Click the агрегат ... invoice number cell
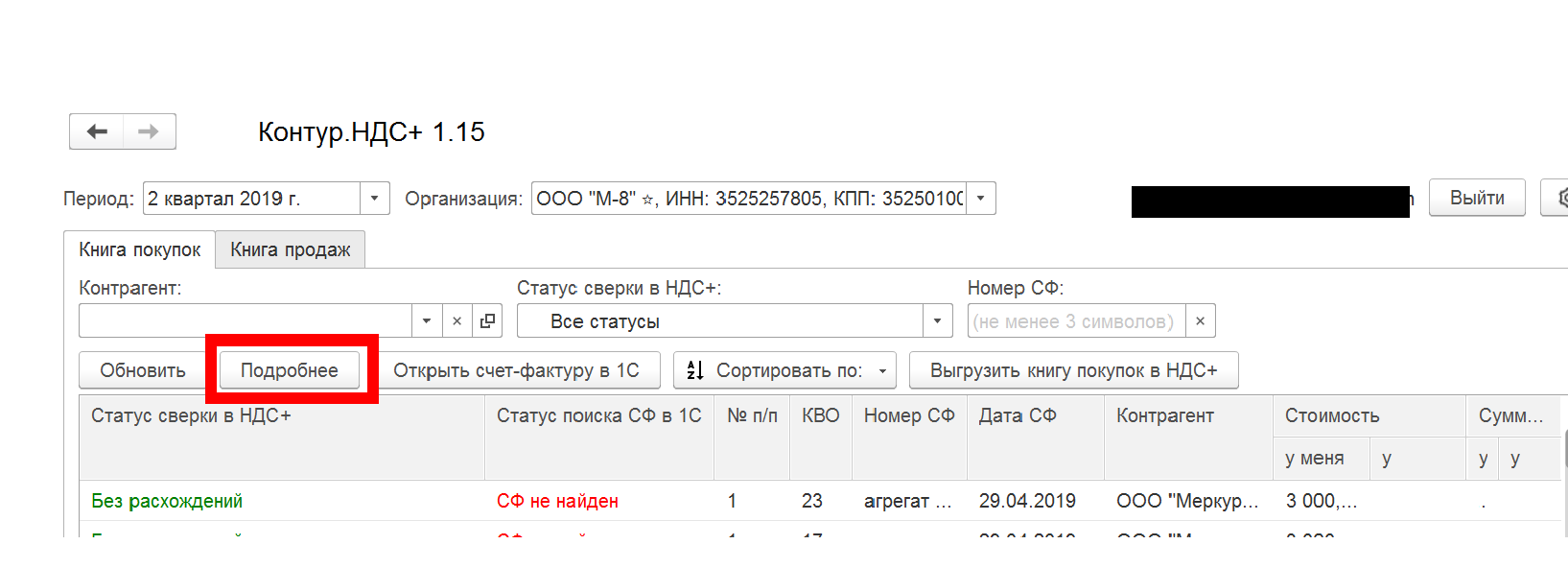Screen dimensions: 1568x568 point(908,501)
